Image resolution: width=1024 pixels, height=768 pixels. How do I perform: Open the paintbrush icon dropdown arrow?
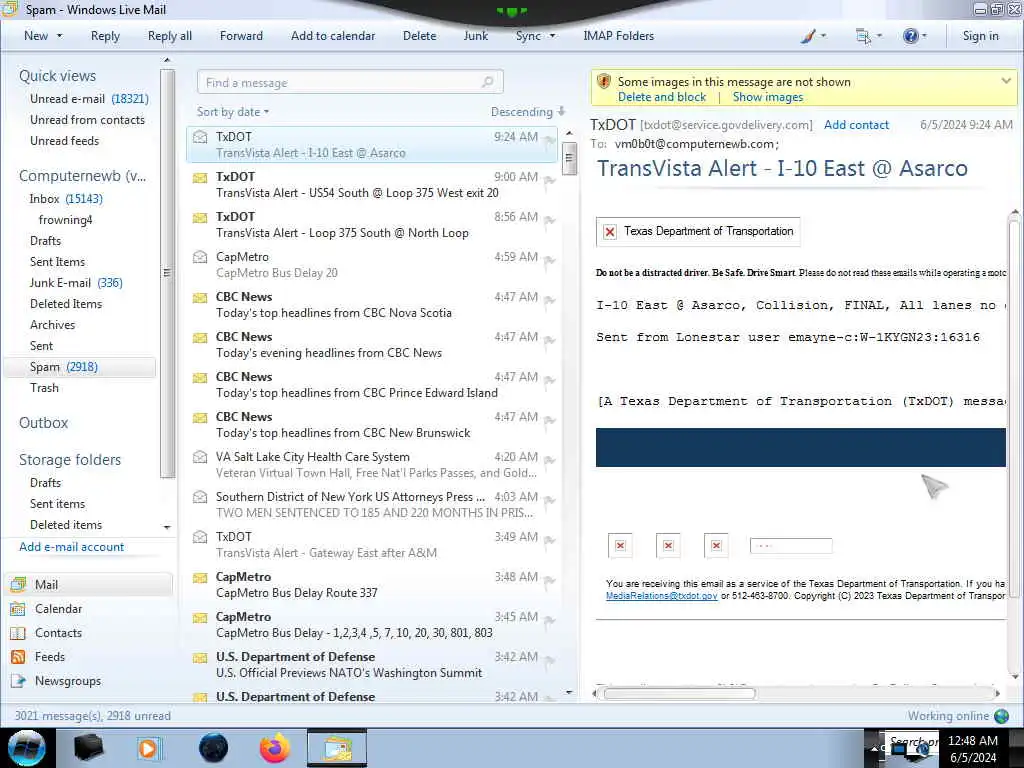[x=823, y=36]
